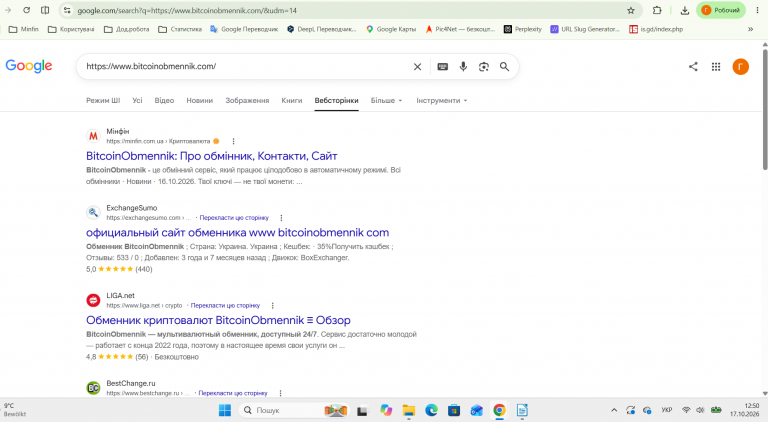The height and width of the screenshot is (422, 768).
Task: Open more options for LIGA.net result
Action: [x=272, y=305]
